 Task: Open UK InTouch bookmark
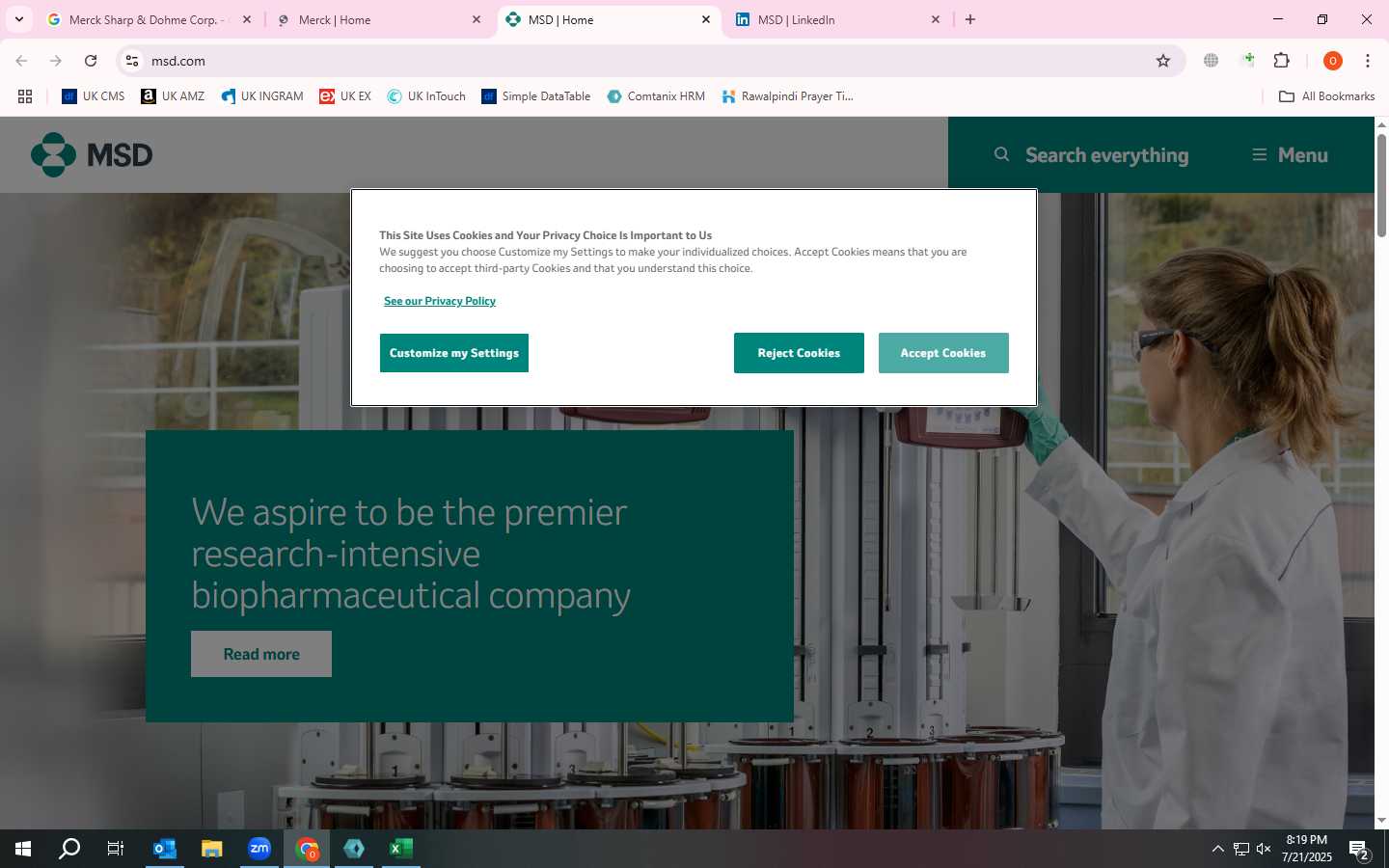pos(426,96)
